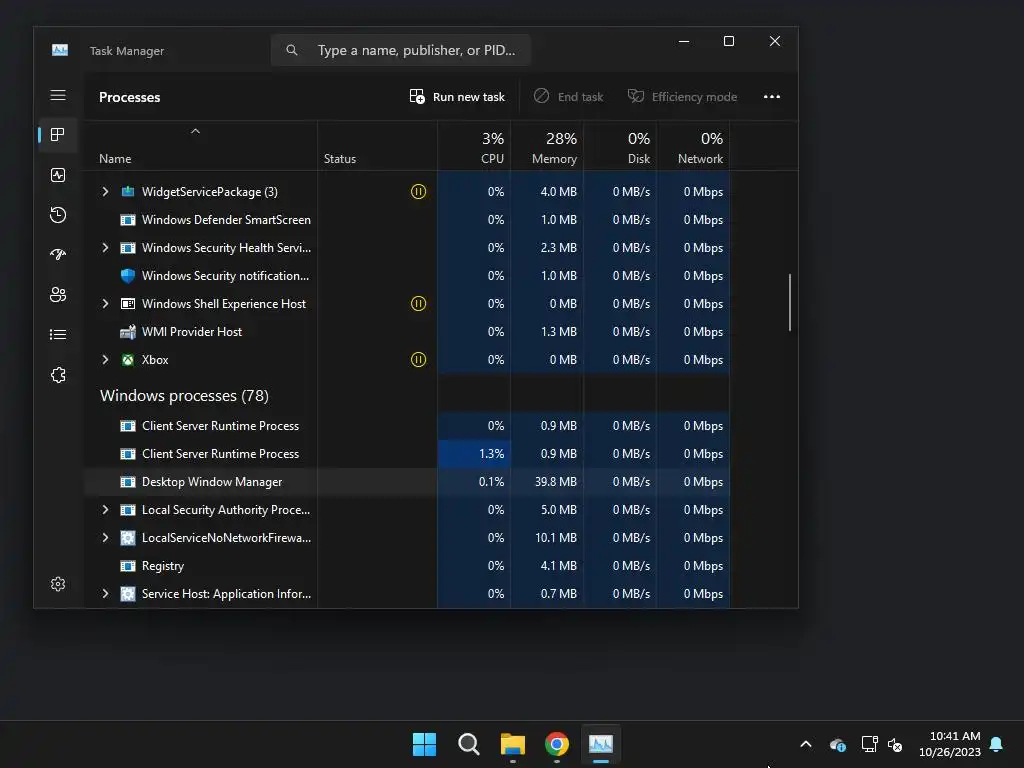Click the Xbox app icon in list
1024x768 pixels.
click(128, 360)
